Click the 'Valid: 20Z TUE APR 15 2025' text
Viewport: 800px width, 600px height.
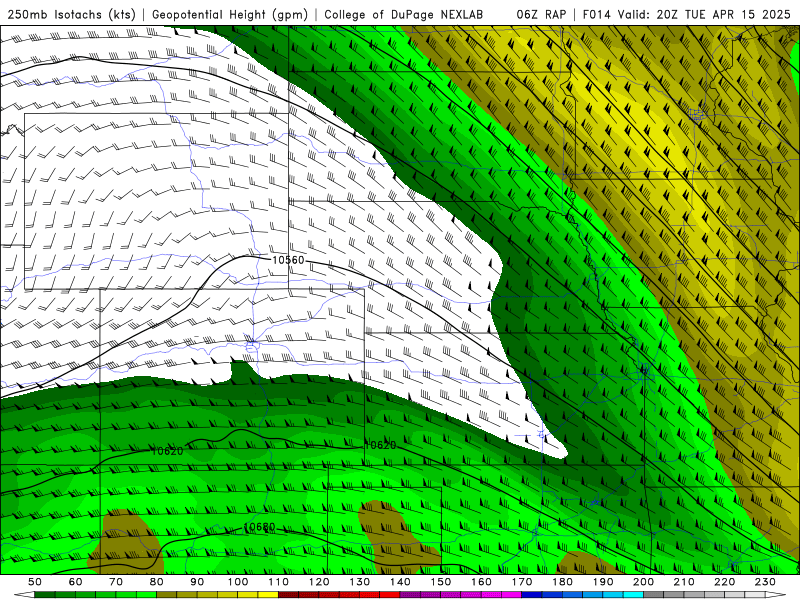click(x=704, y=14)
